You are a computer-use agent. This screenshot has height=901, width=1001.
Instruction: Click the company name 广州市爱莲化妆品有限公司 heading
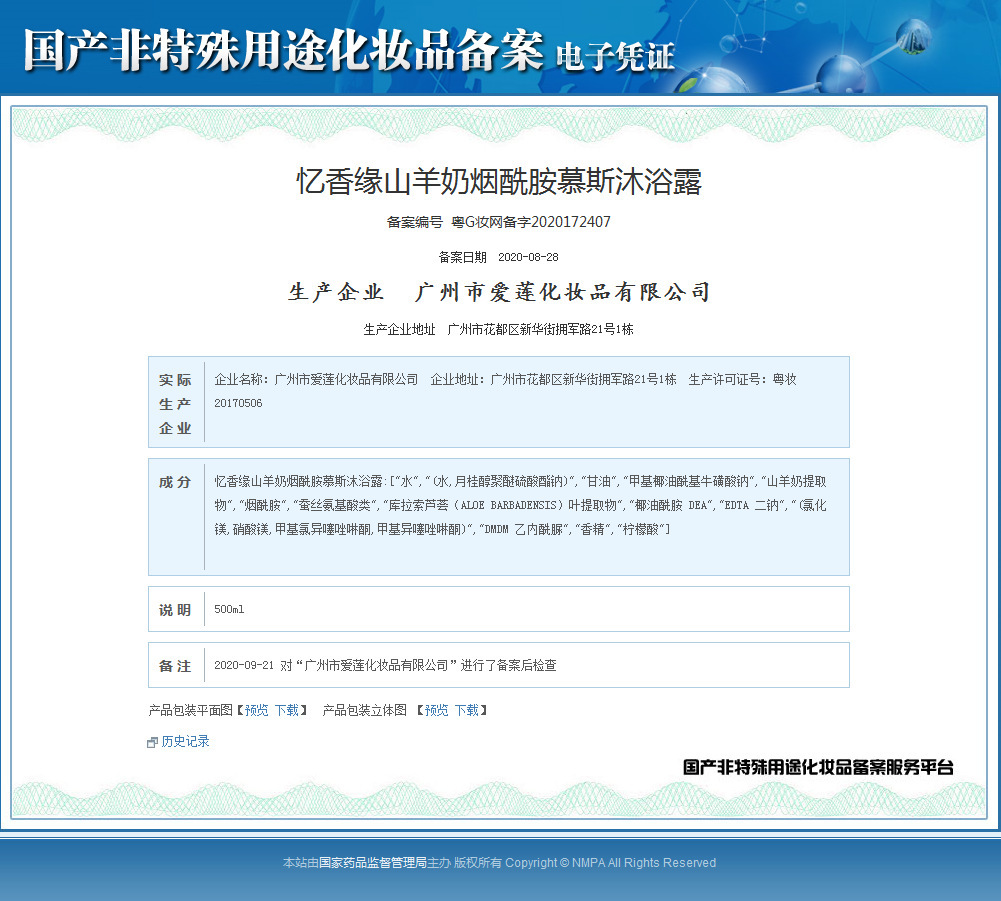pos(562,292)
